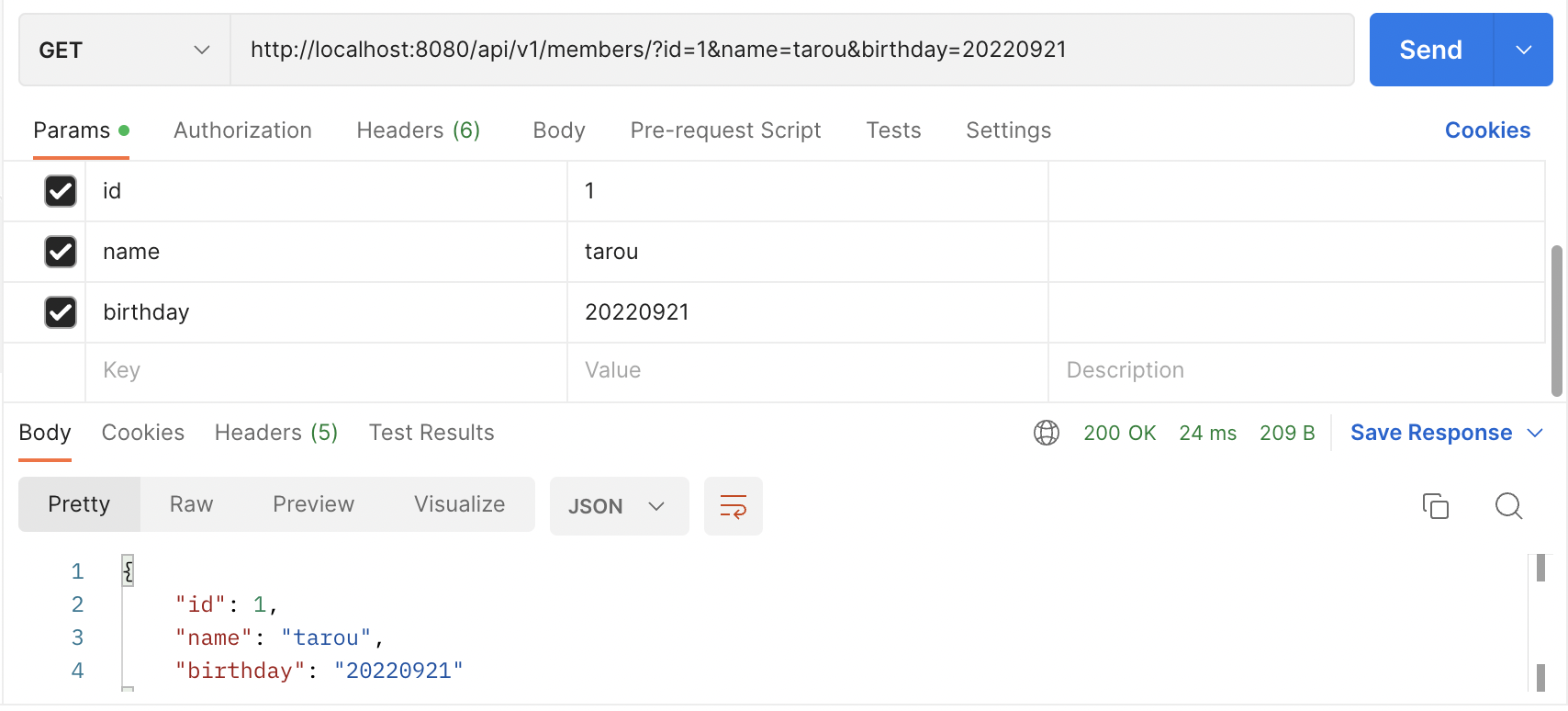This screenshot has height=711, width=1568.
Task: Open the Send button dropdown arrow
Action: point(1523,50)
